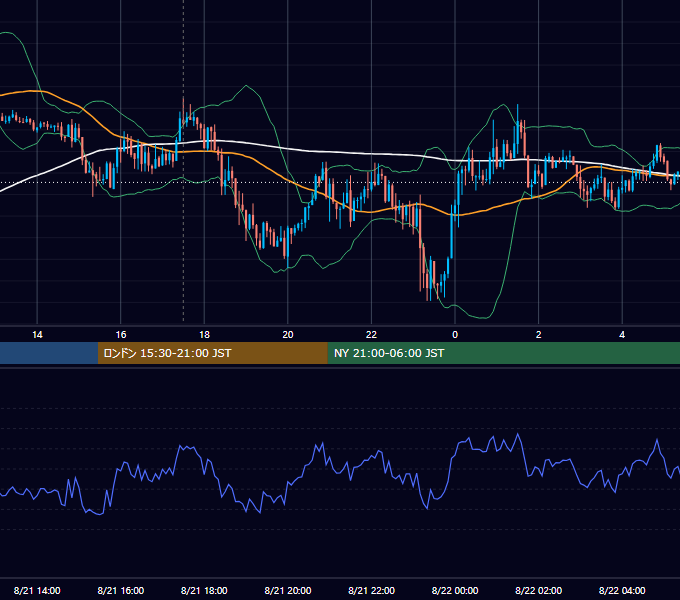Screen dimensions: 680x600
Task: Click the hour label 16 on the time axis
Action: [x=121, y=335]
